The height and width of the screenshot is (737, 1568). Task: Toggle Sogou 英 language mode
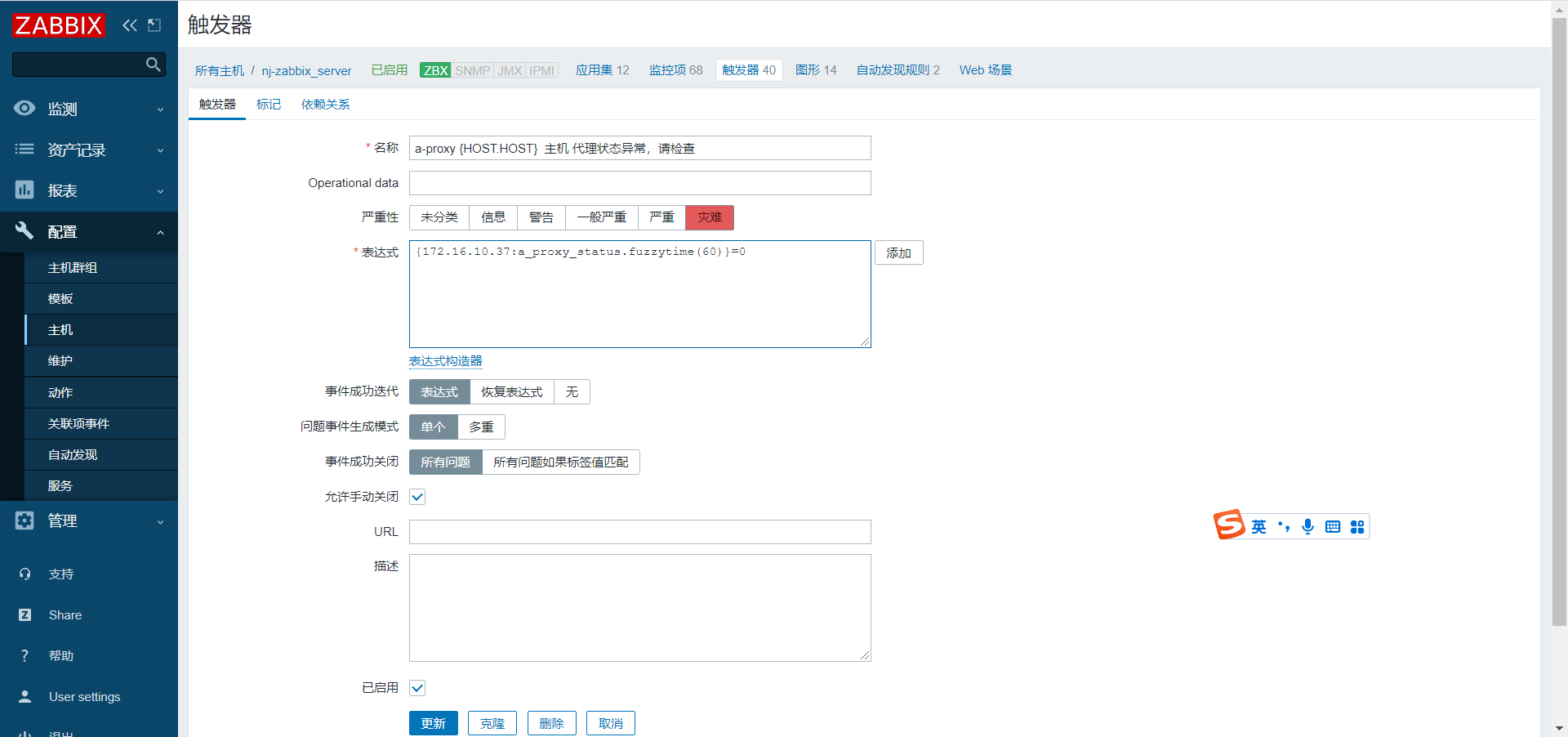[x=1258, y=527]
